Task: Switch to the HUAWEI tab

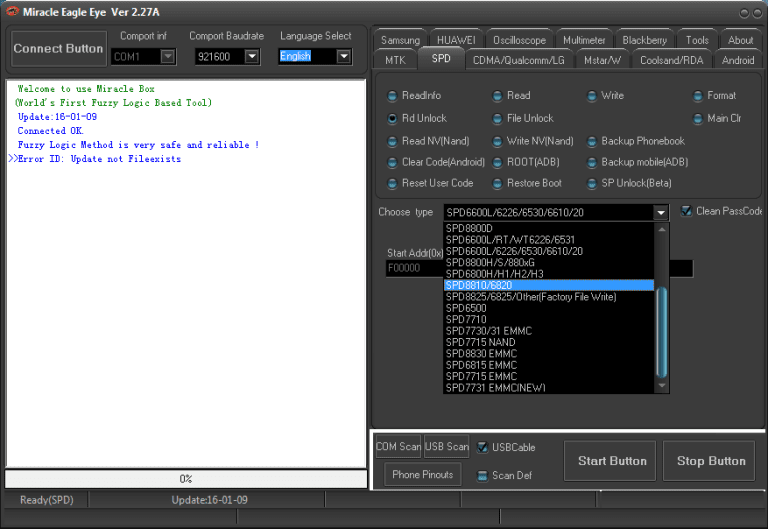Action: [x=456, y=40]
